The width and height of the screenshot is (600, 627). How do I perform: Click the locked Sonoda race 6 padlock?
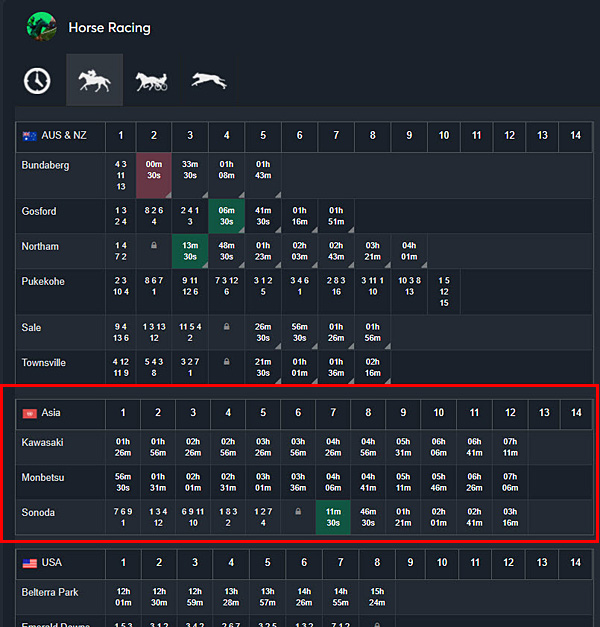click(298, 511)
